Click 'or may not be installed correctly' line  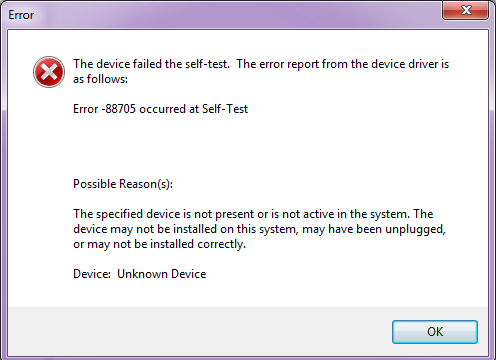[x=160, y=244]
